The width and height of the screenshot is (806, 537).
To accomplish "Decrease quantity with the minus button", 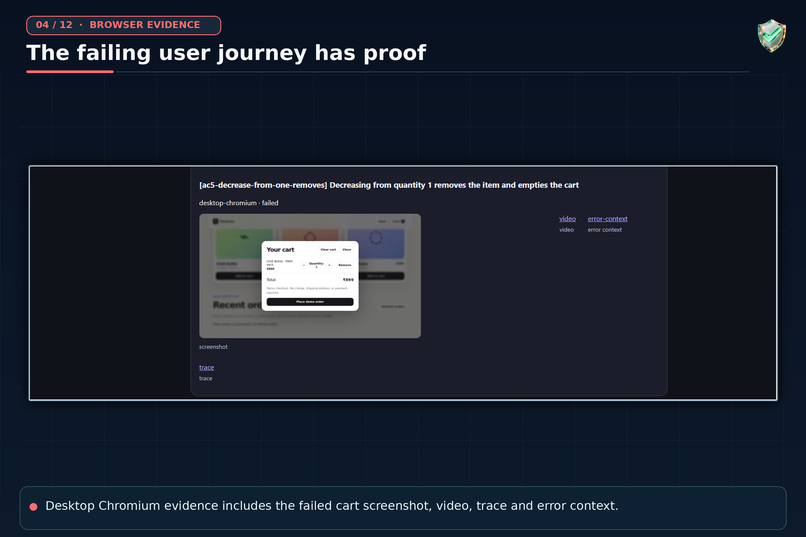I will [303, 265].
